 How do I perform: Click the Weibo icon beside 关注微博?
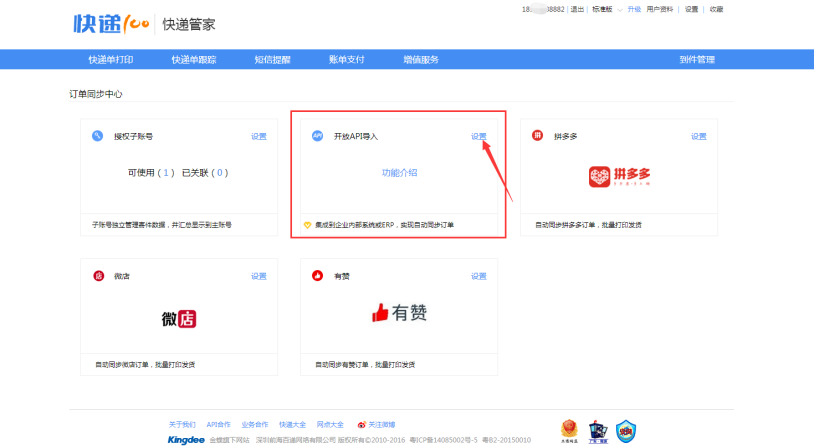(362, 424)
